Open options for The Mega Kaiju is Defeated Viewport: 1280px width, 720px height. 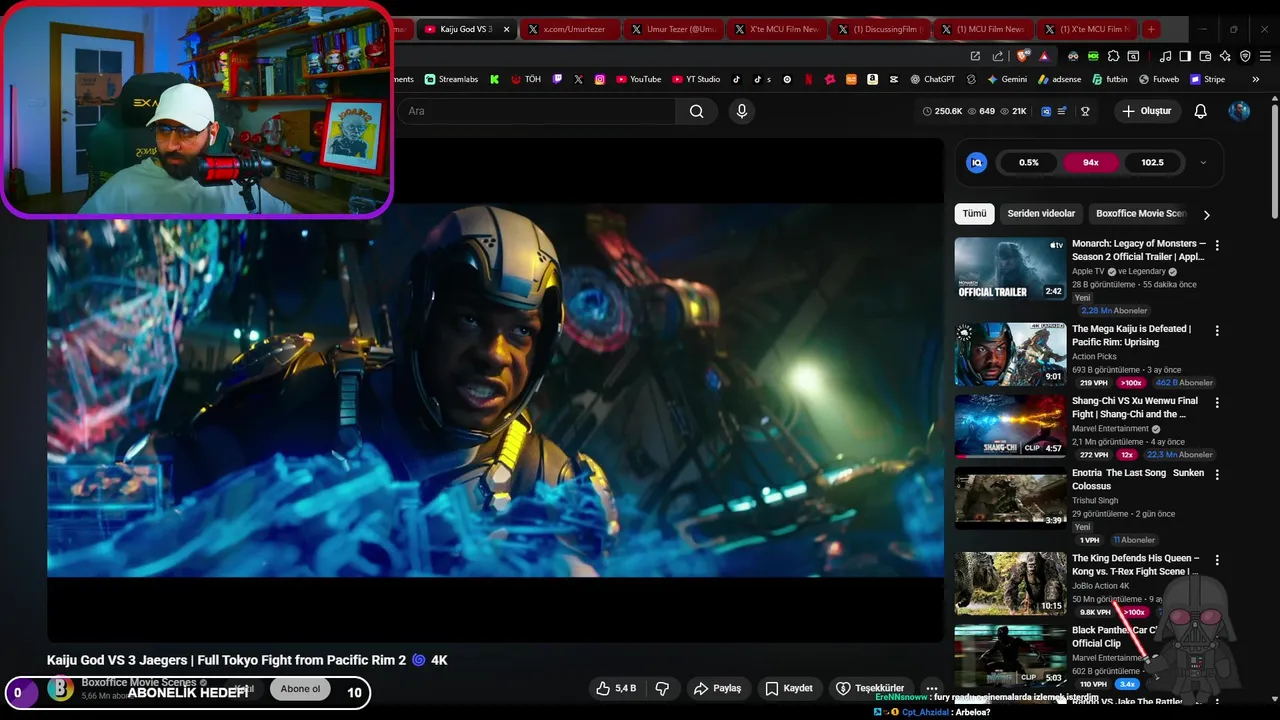tap(1217, 330)
